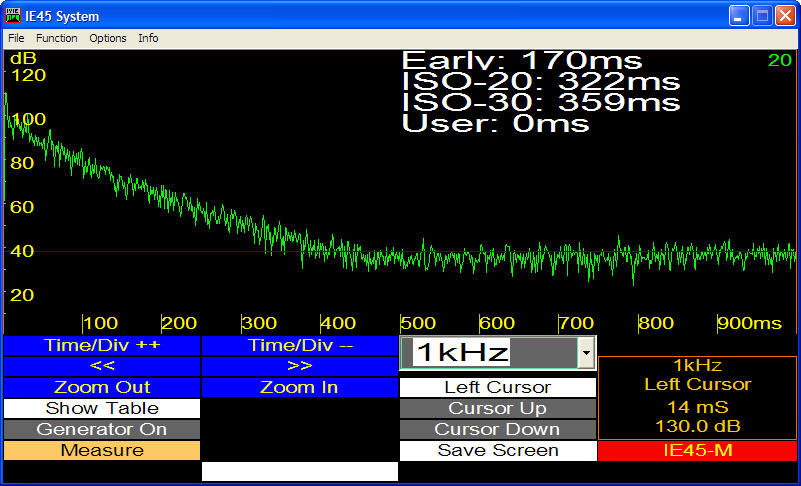801x486 pixels.
Task: Click the IE45 System title bar icon
Action: [x=14, y=16]
